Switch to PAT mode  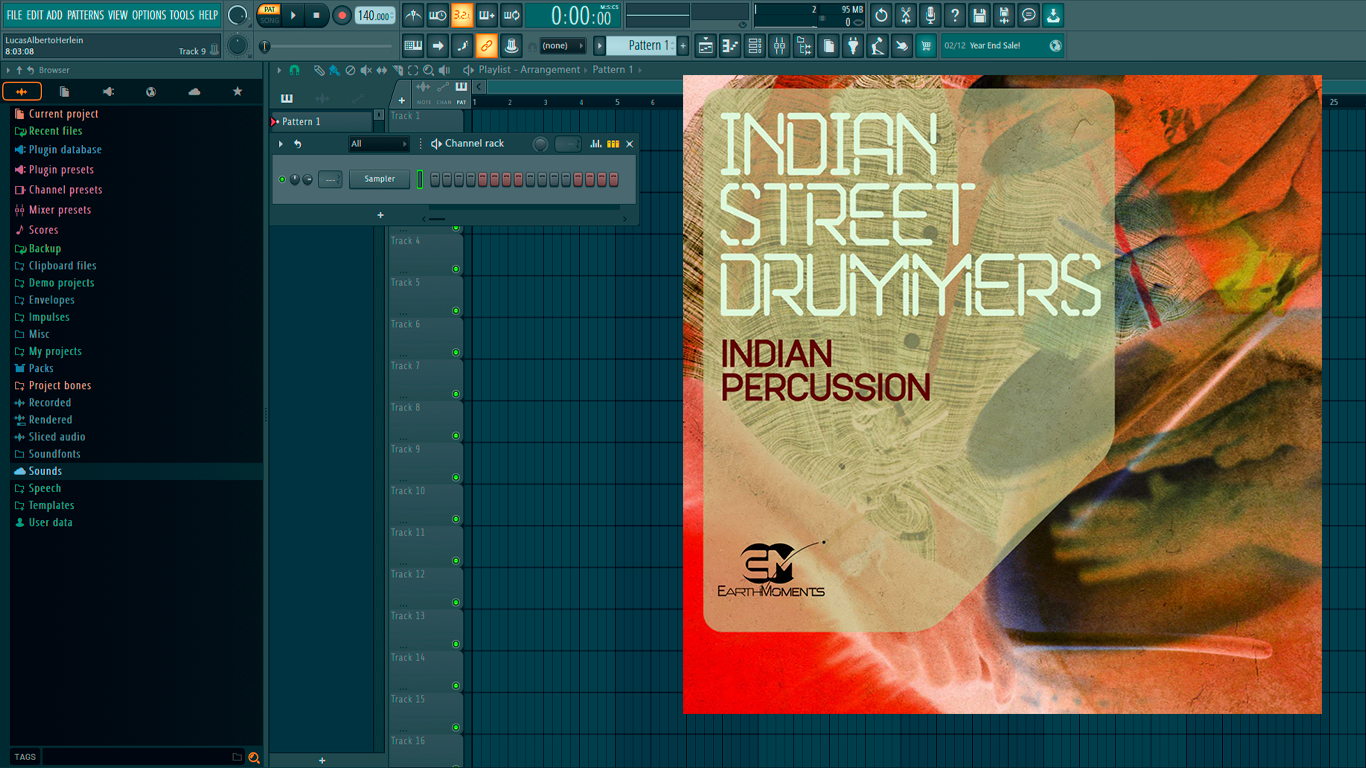tap(269, 9)
